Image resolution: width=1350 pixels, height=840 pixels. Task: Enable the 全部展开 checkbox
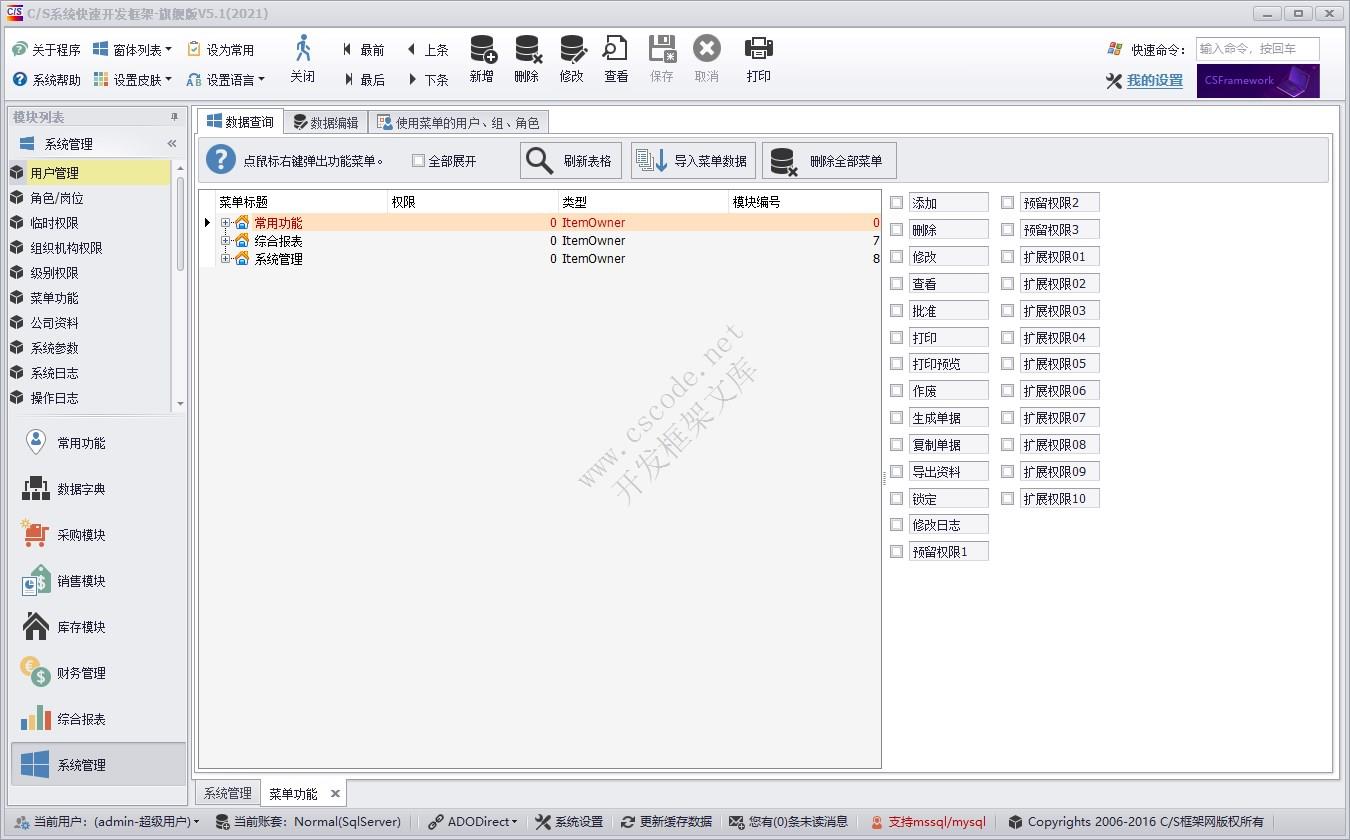pyautogui.click(x=419, y=161)
